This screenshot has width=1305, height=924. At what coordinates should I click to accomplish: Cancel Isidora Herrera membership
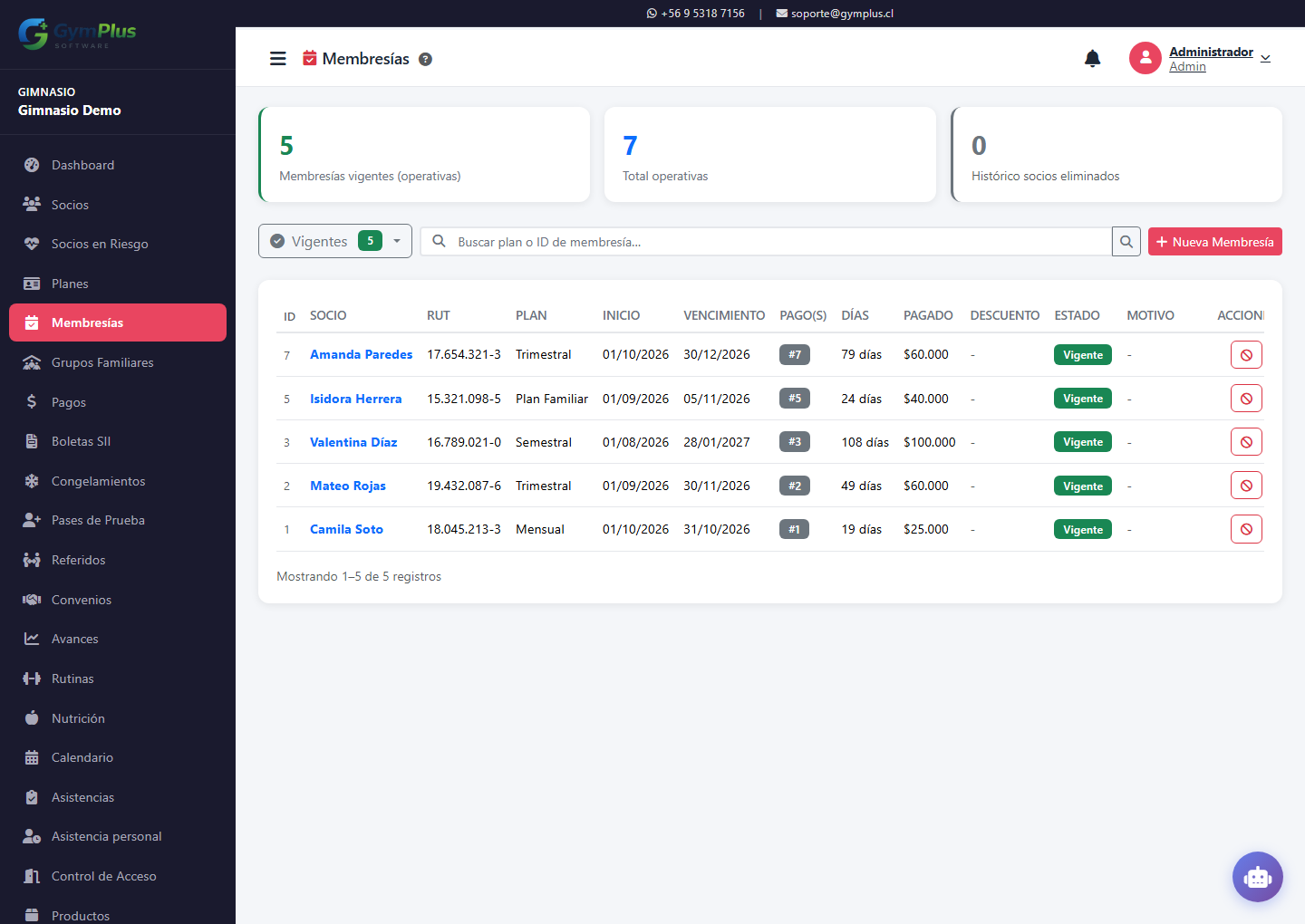click(x=1246, y=399)
